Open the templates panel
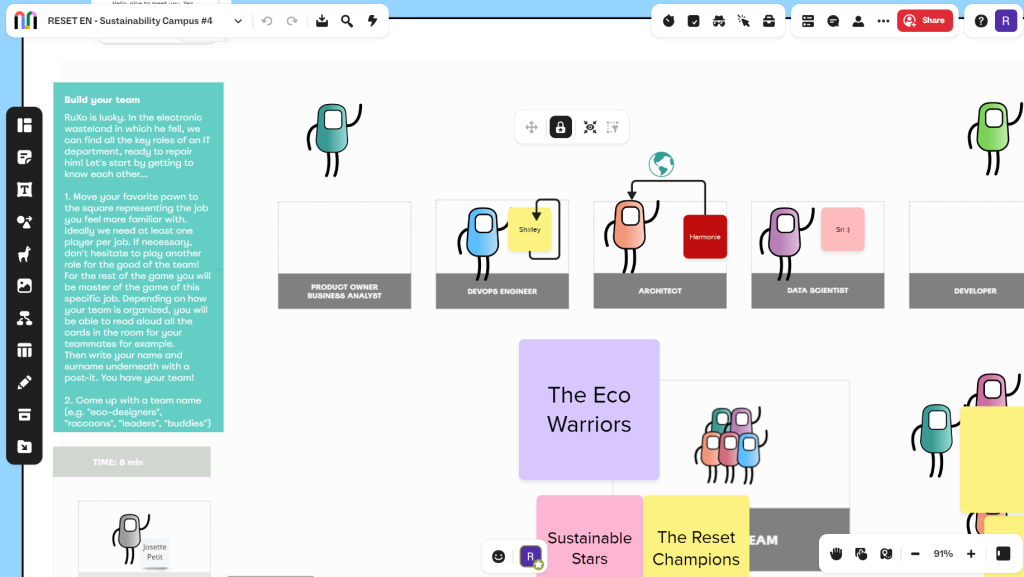 (24, 125)
